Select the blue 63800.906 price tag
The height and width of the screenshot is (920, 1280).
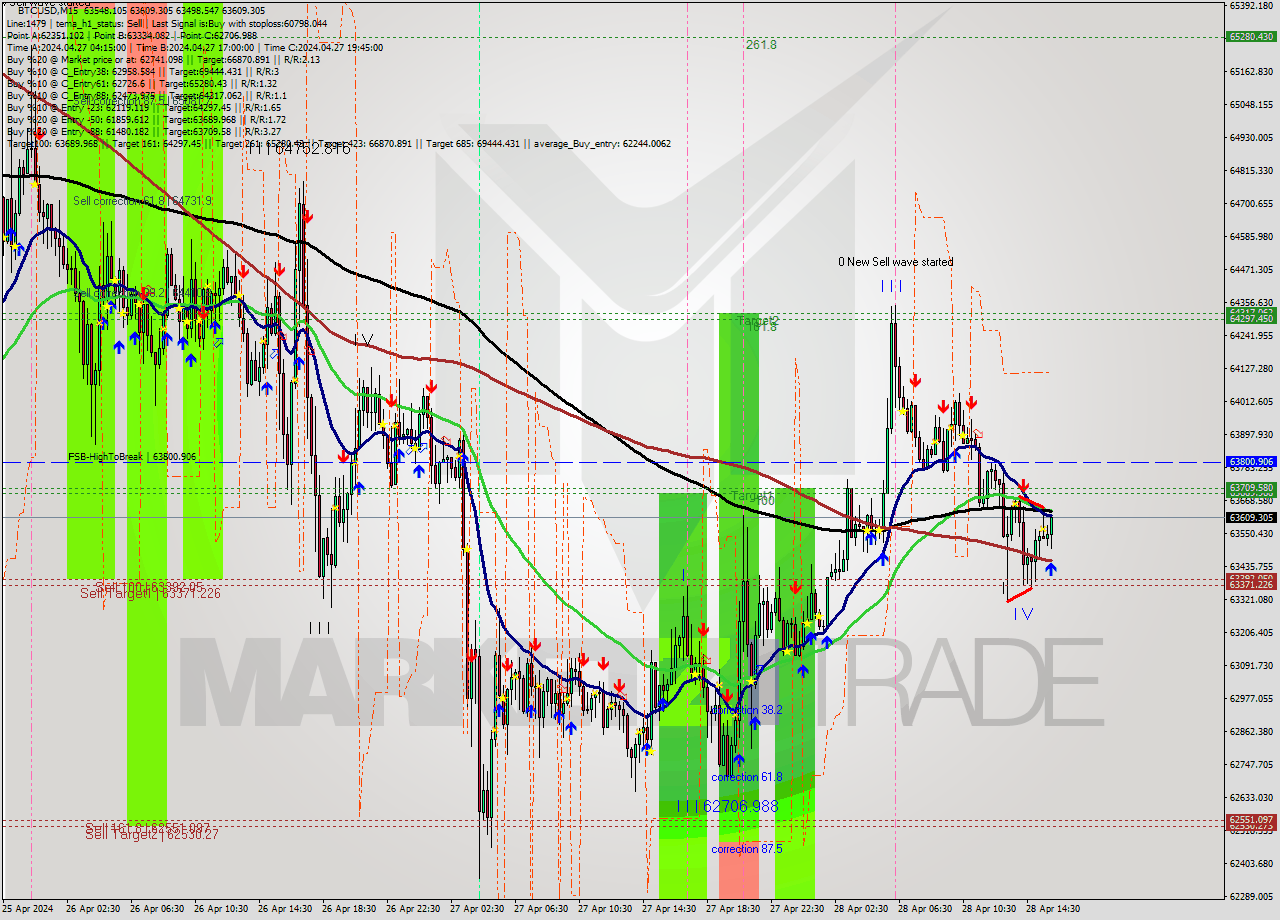1250,462
